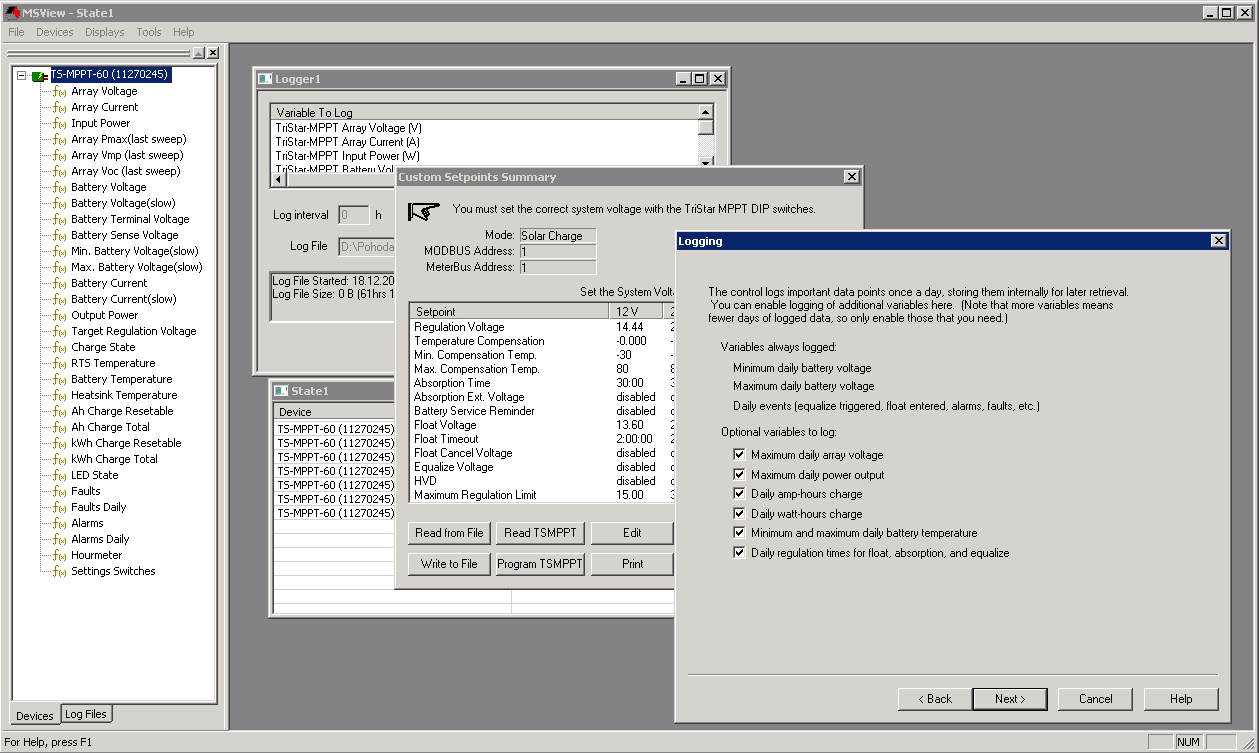Viewport: 1259px width, 753px height.
Task: Click the function icon beside Array Voltage
Action: pos(59,92)
